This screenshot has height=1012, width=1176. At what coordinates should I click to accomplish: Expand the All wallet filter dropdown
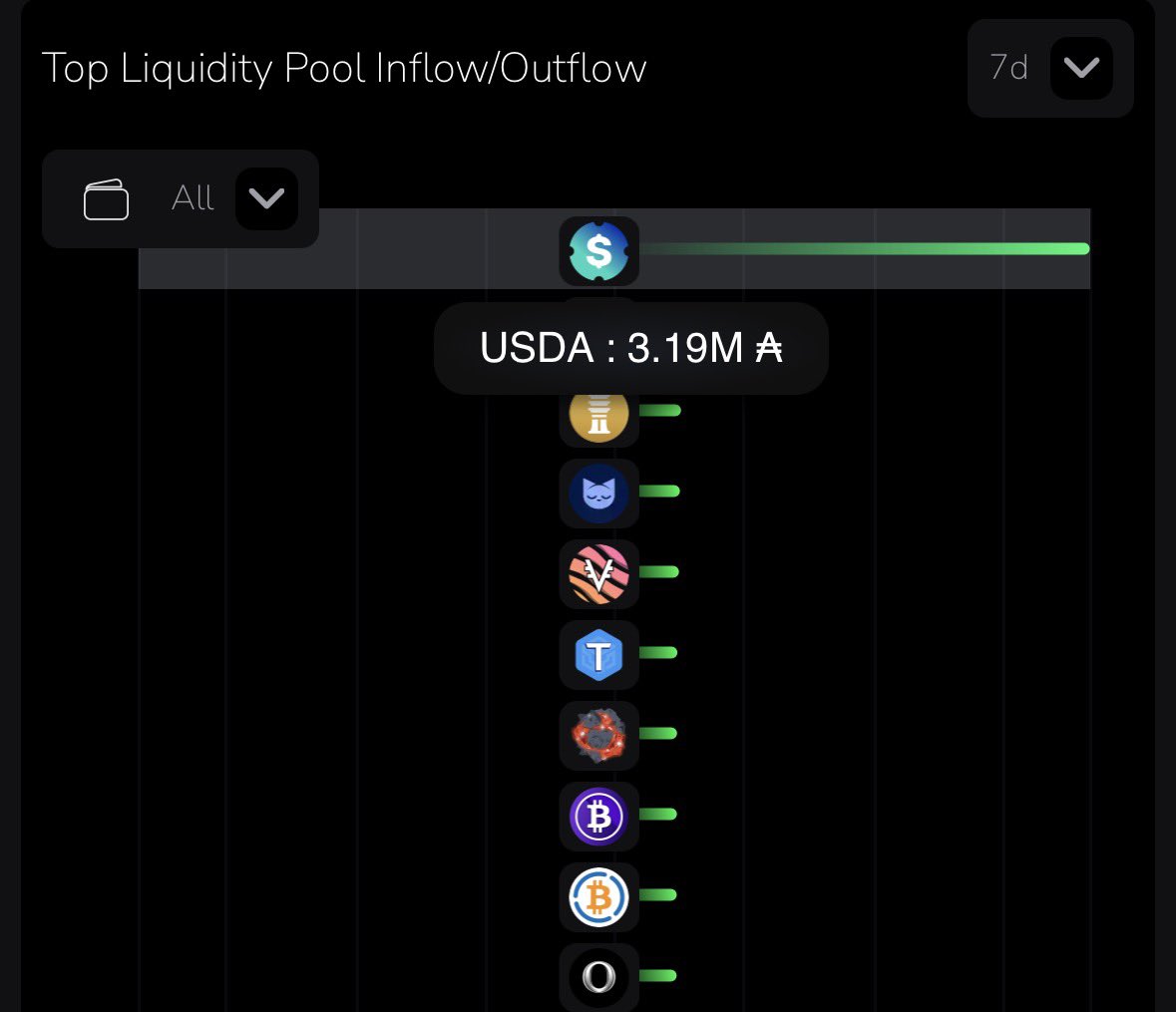pos(266,198)
